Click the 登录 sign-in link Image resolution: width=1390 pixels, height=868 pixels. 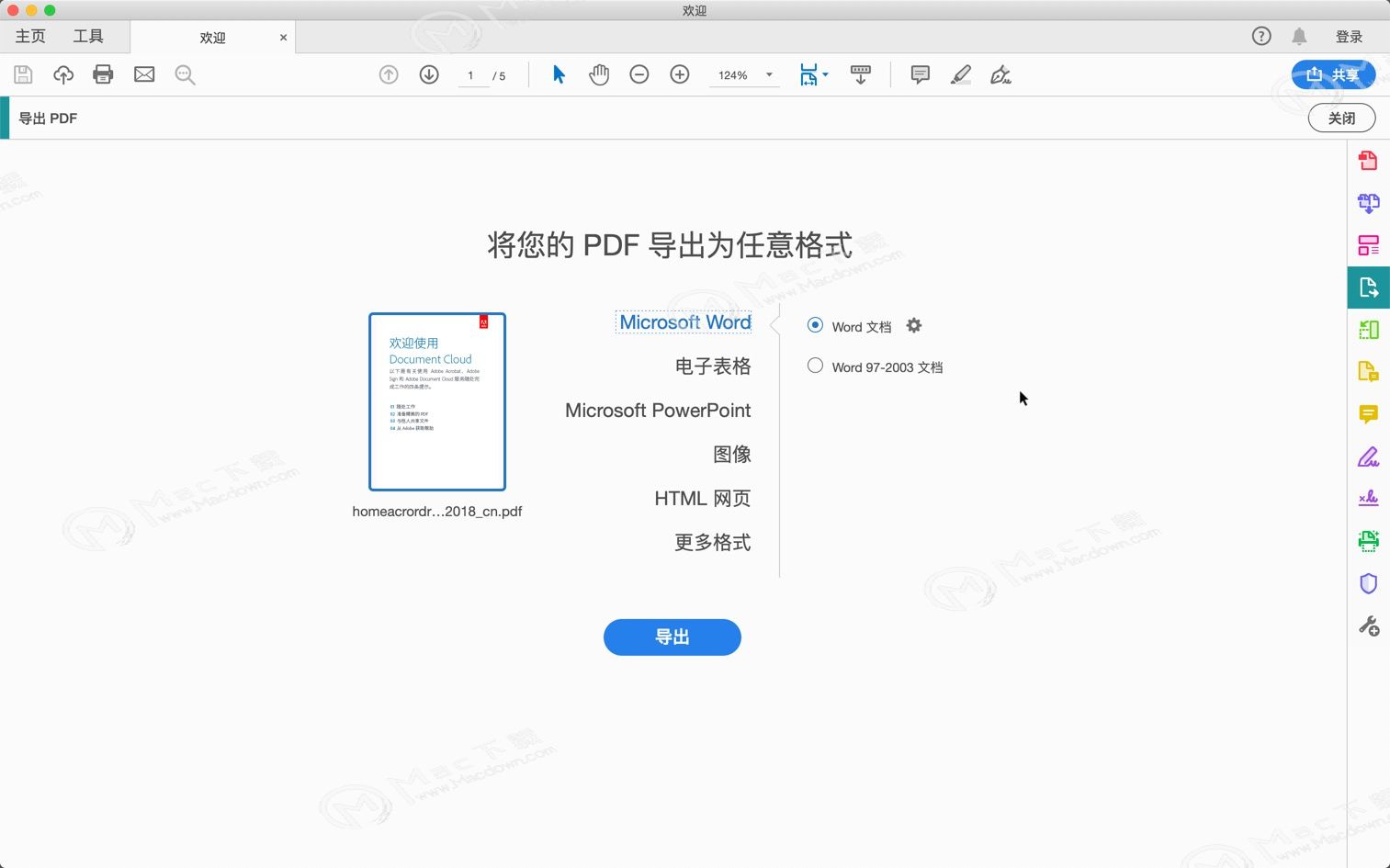pos(1349,37)
